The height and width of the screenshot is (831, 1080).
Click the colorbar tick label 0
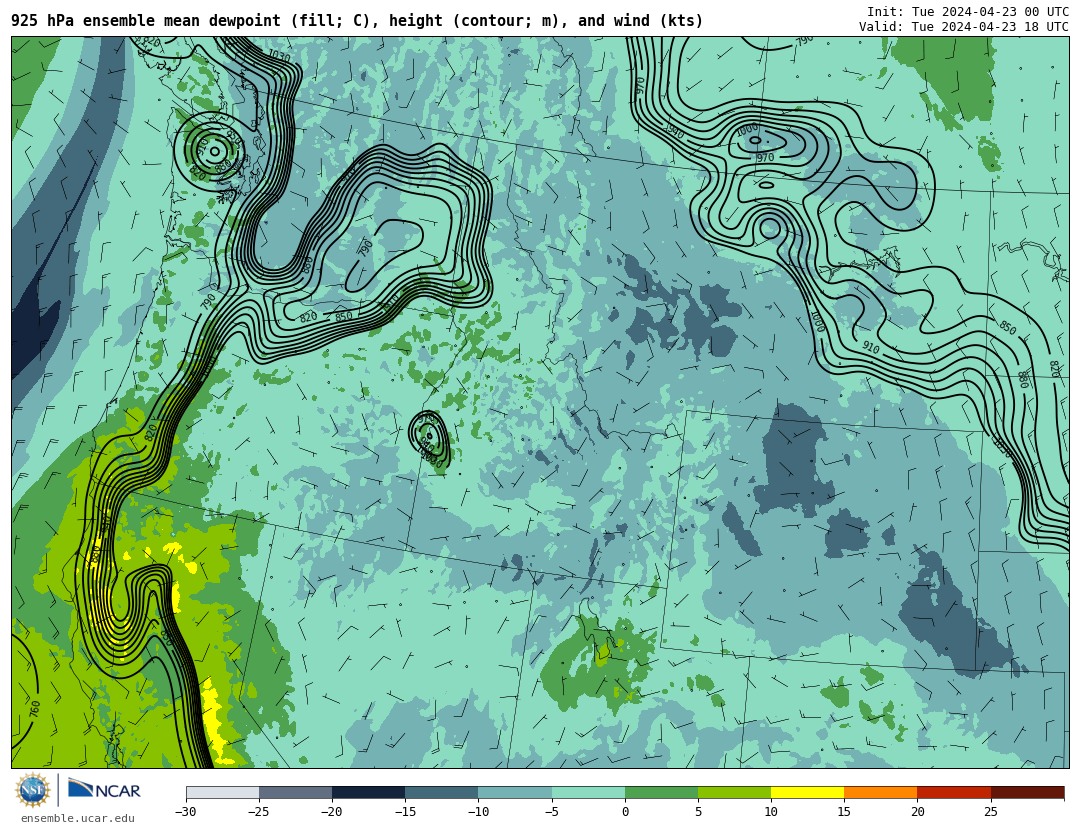click(x=625, y=812)
